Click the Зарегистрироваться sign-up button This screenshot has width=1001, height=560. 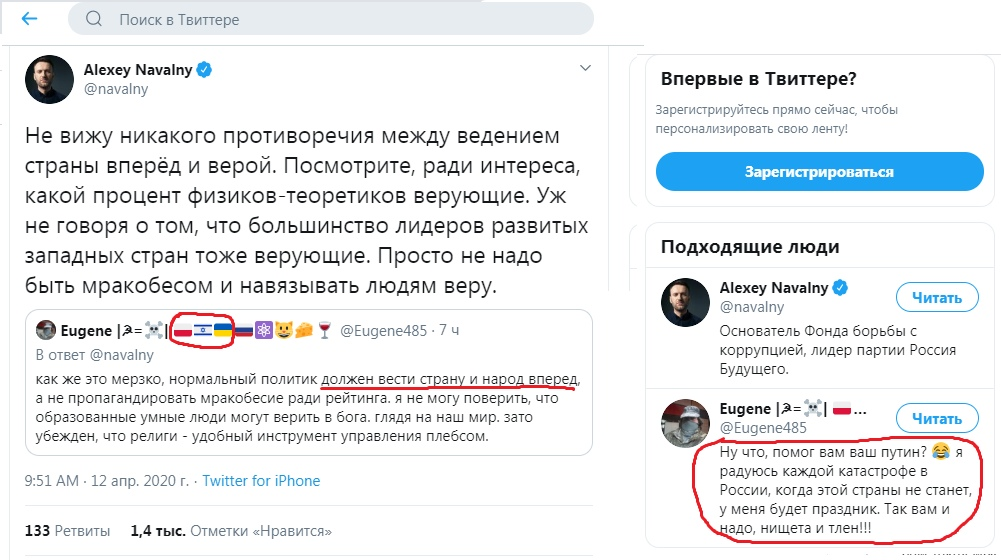819,172
